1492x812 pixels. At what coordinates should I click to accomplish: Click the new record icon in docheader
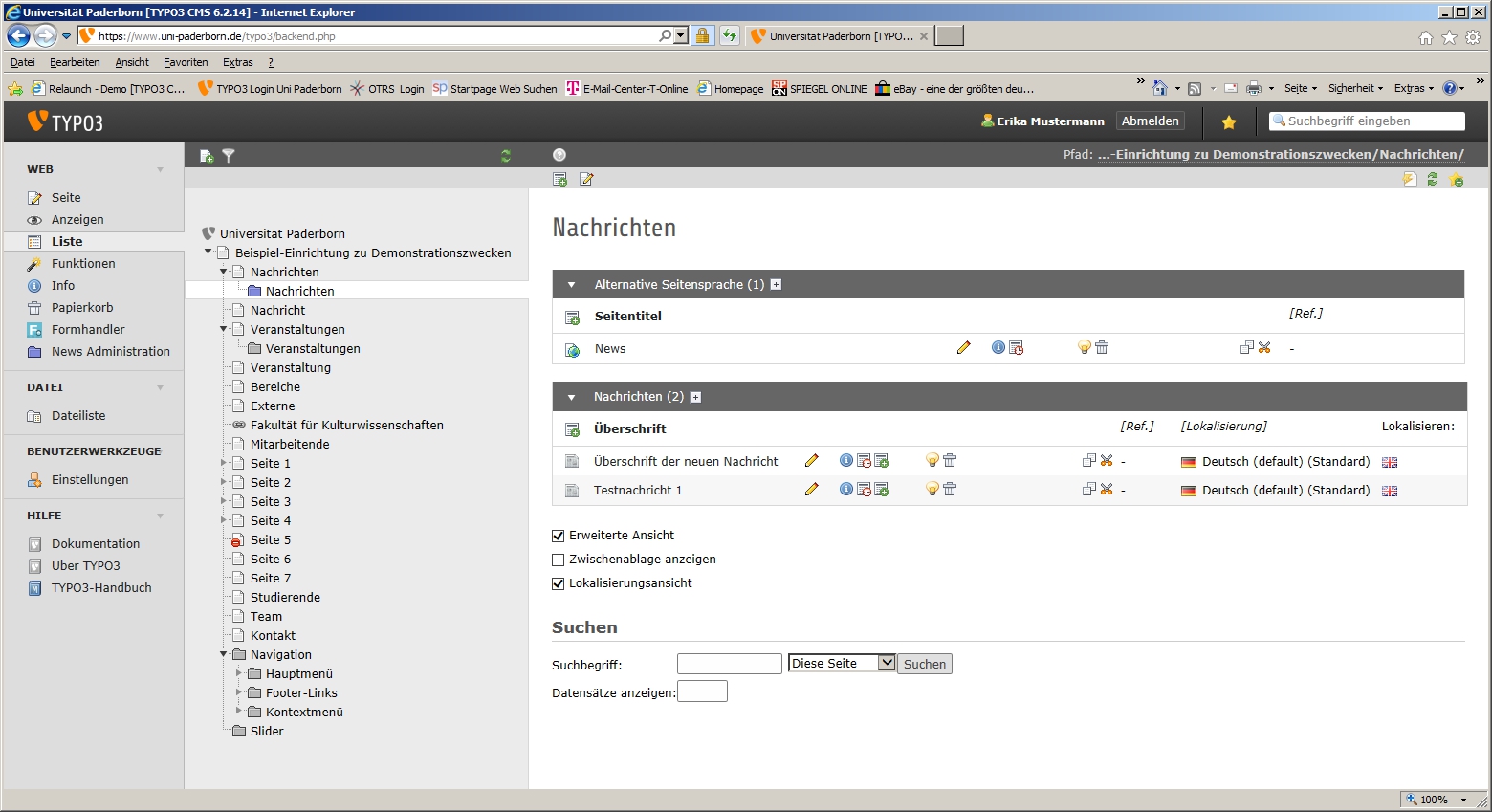pos(560,179)
